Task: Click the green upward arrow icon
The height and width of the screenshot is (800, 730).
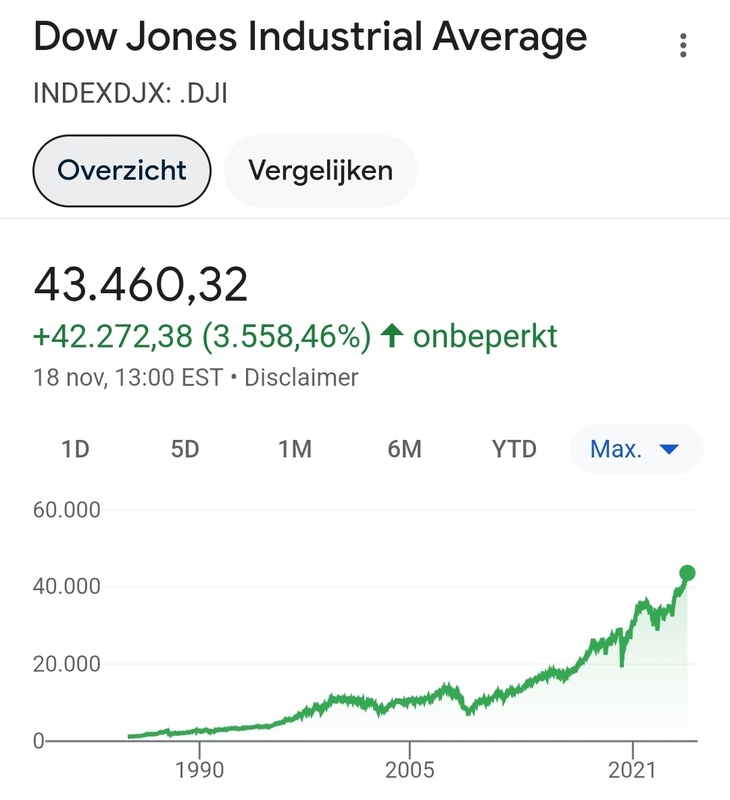Action: [x=392, y=336]
